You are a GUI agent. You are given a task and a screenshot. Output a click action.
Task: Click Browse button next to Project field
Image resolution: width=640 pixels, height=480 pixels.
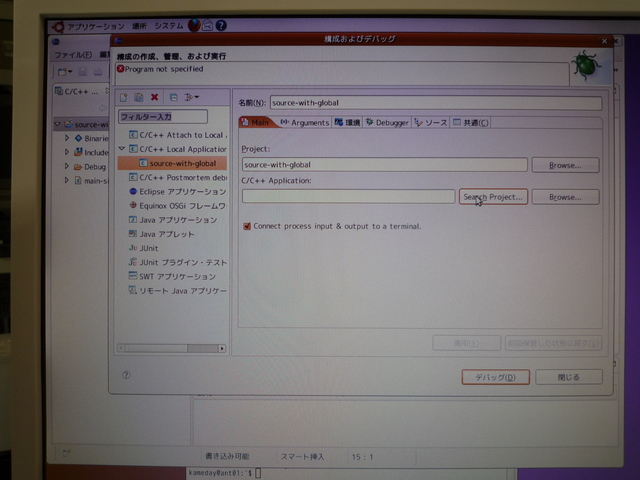(x=565, y=165)
